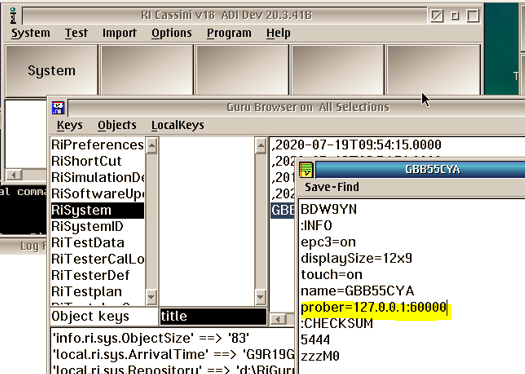The width and height of the screenshot is (525, 374).
Task: Open the Options menu
Action: pyautogui.click(x=171, y=33)
